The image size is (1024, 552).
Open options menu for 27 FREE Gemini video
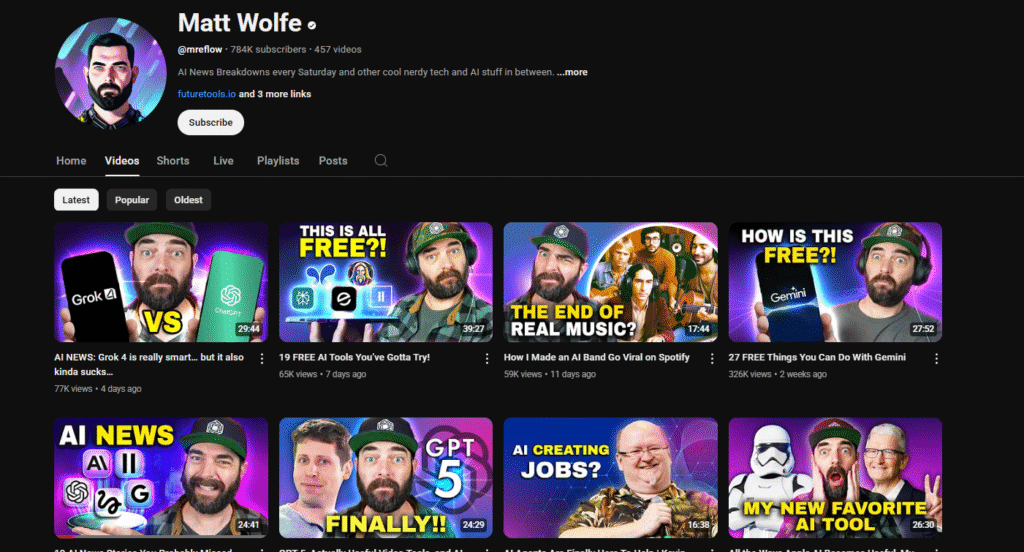click(x=936, y=359)
